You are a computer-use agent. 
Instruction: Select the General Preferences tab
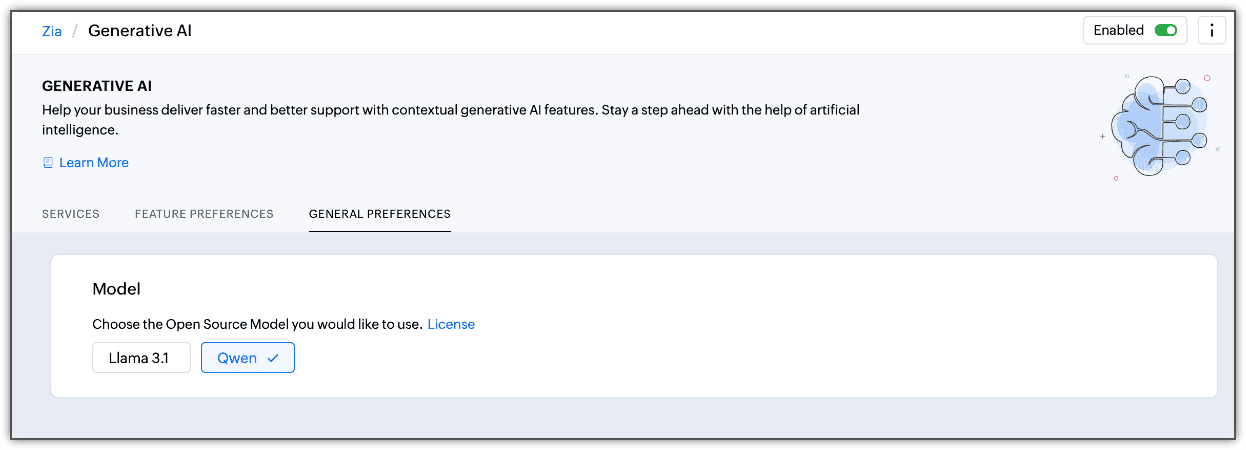(380, 214)
